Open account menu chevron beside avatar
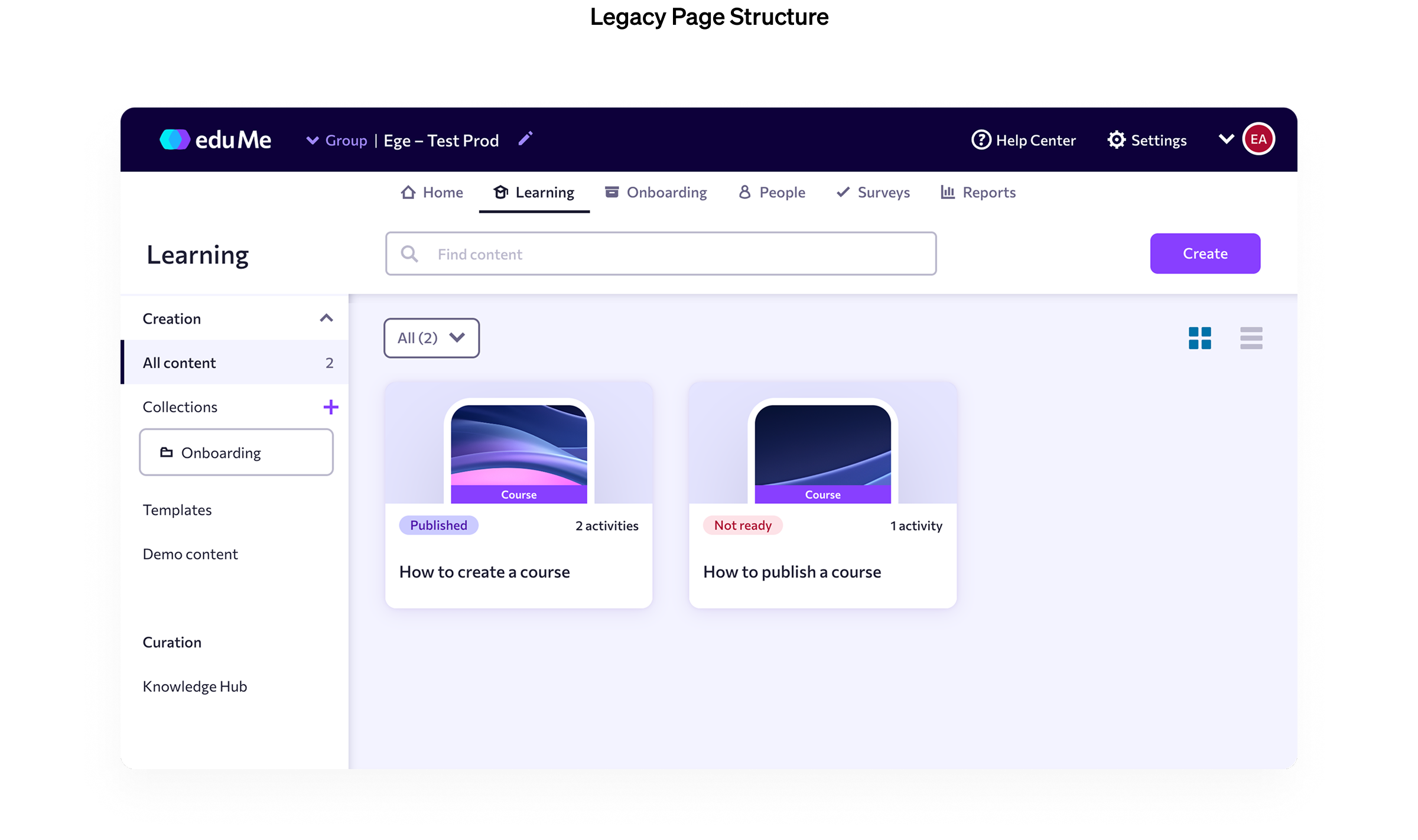 click(1227, 139)
